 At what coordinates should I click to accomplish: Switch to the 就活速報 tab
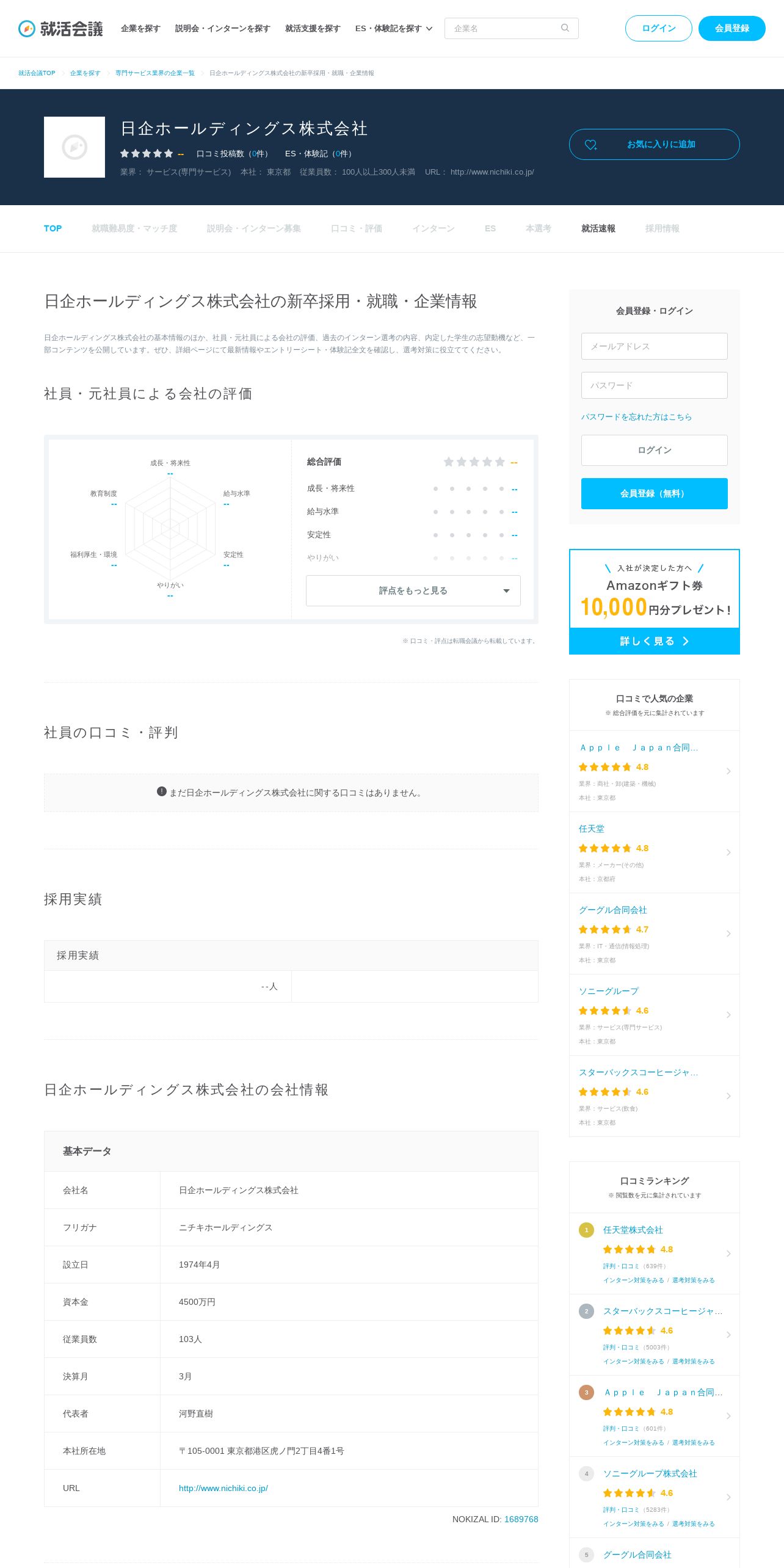tap(598, 228)
